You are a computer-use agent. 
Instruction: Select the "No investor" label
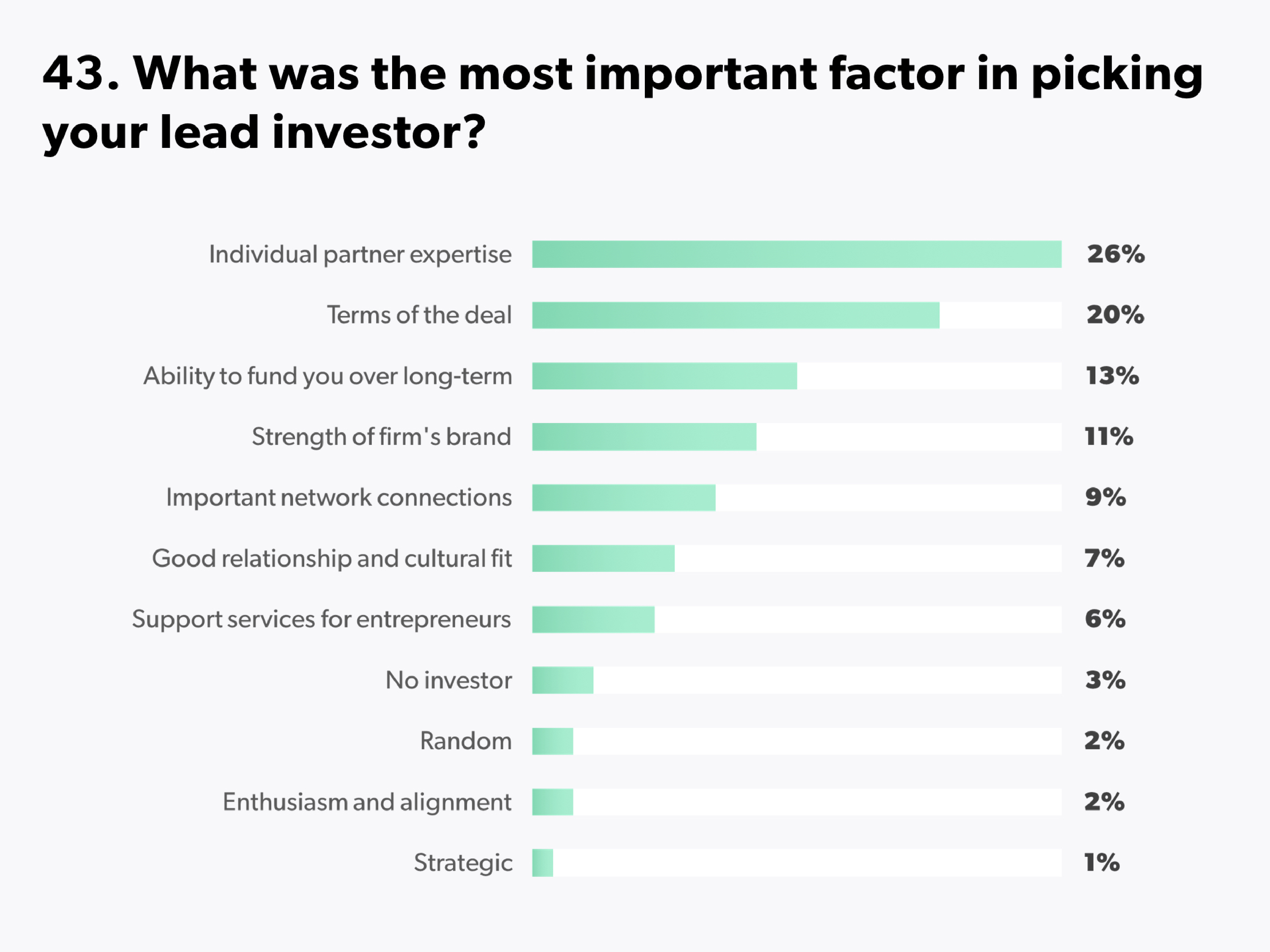(x=448, y=680)
